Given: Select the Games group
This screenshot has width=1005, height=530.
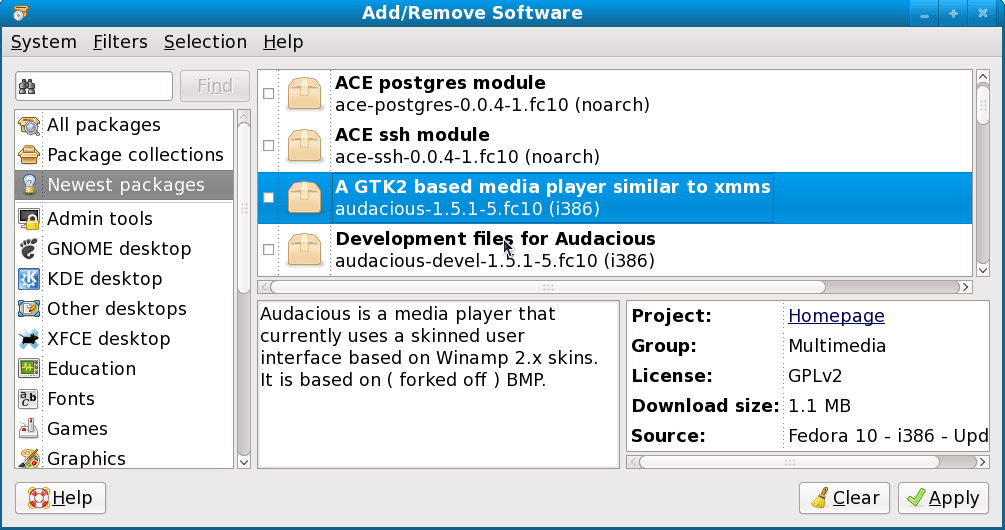Looking at the screenshot, I should [x=124, y=429].
